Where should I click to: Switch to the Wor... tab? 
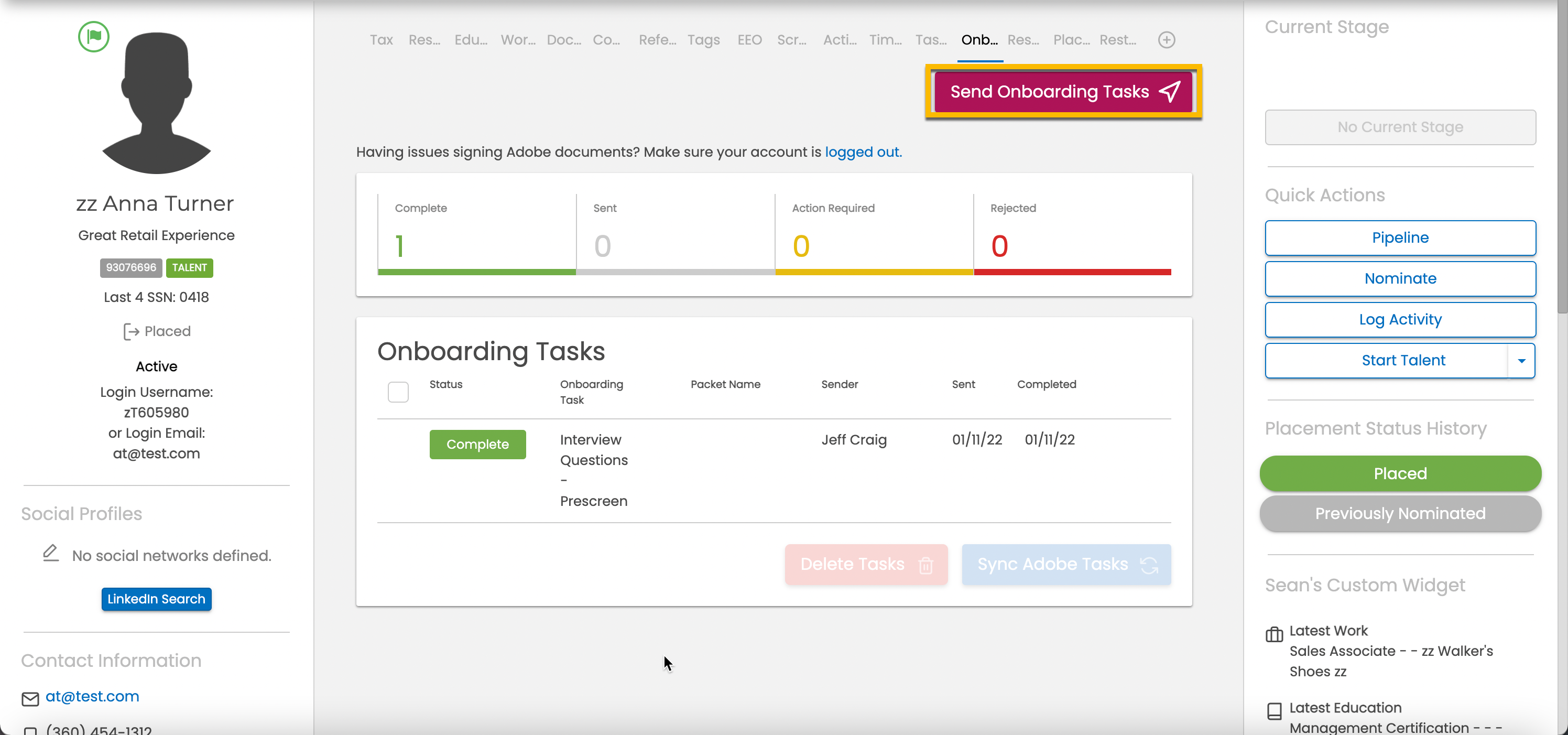[517, 40]
